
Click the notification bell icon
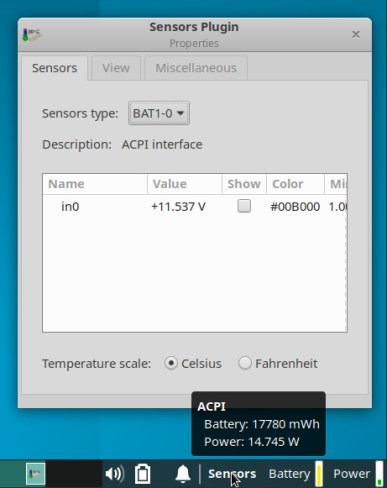(x=183, y=474)
